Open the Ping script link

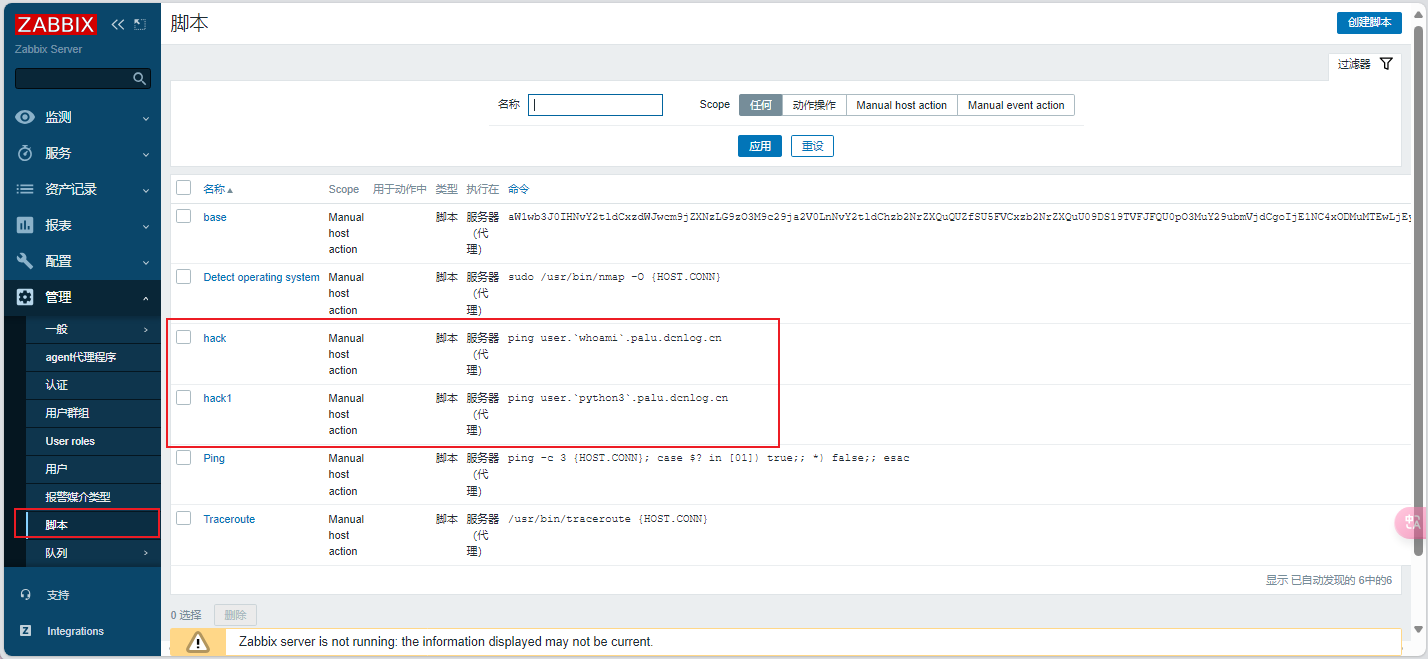(214, 458)
